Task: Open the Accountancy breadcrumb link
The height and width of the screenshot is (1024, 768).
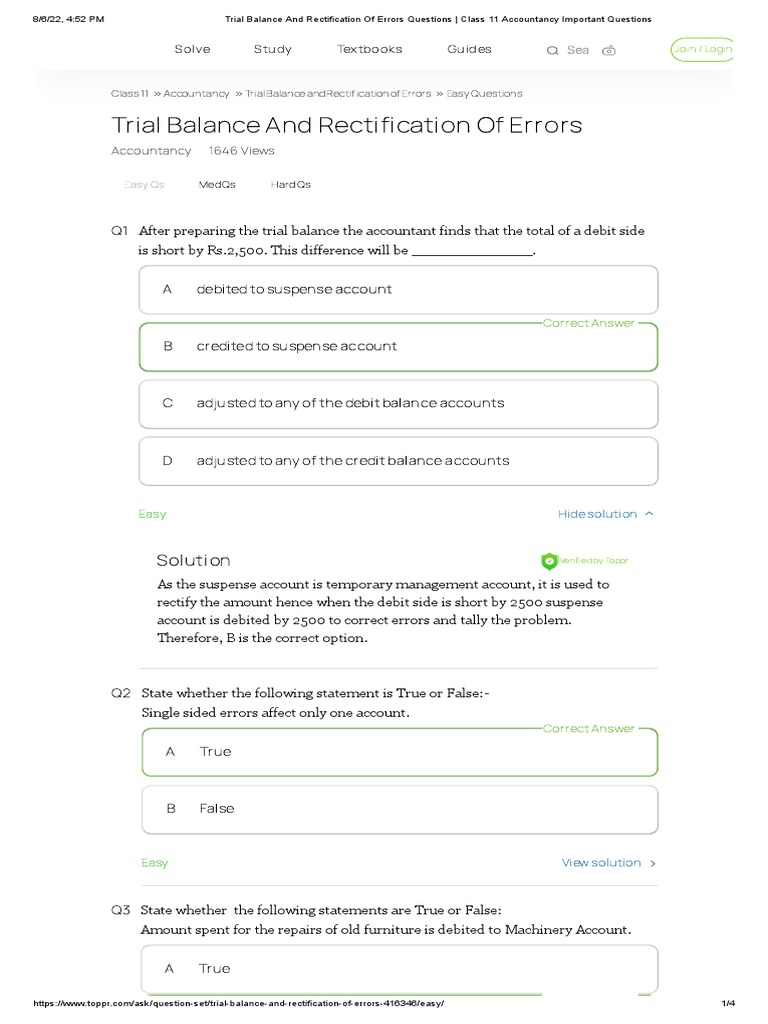Action: pos(196,94)
